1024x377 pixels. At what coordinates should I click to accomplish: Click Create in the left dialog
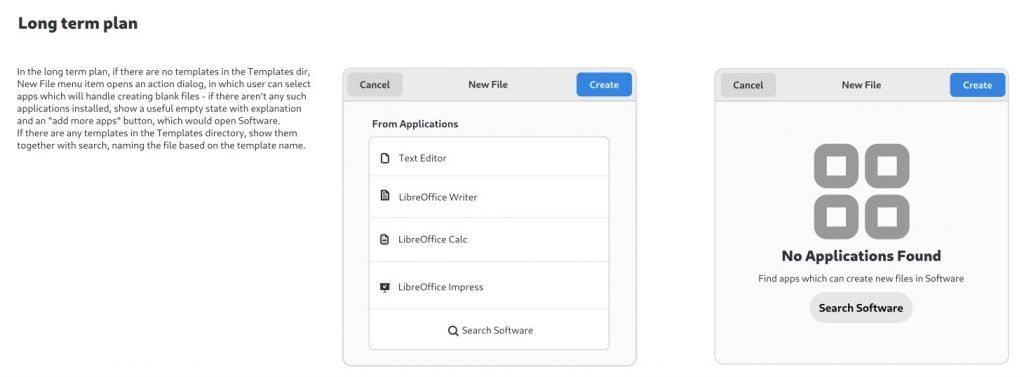click(x=604, y=84)
